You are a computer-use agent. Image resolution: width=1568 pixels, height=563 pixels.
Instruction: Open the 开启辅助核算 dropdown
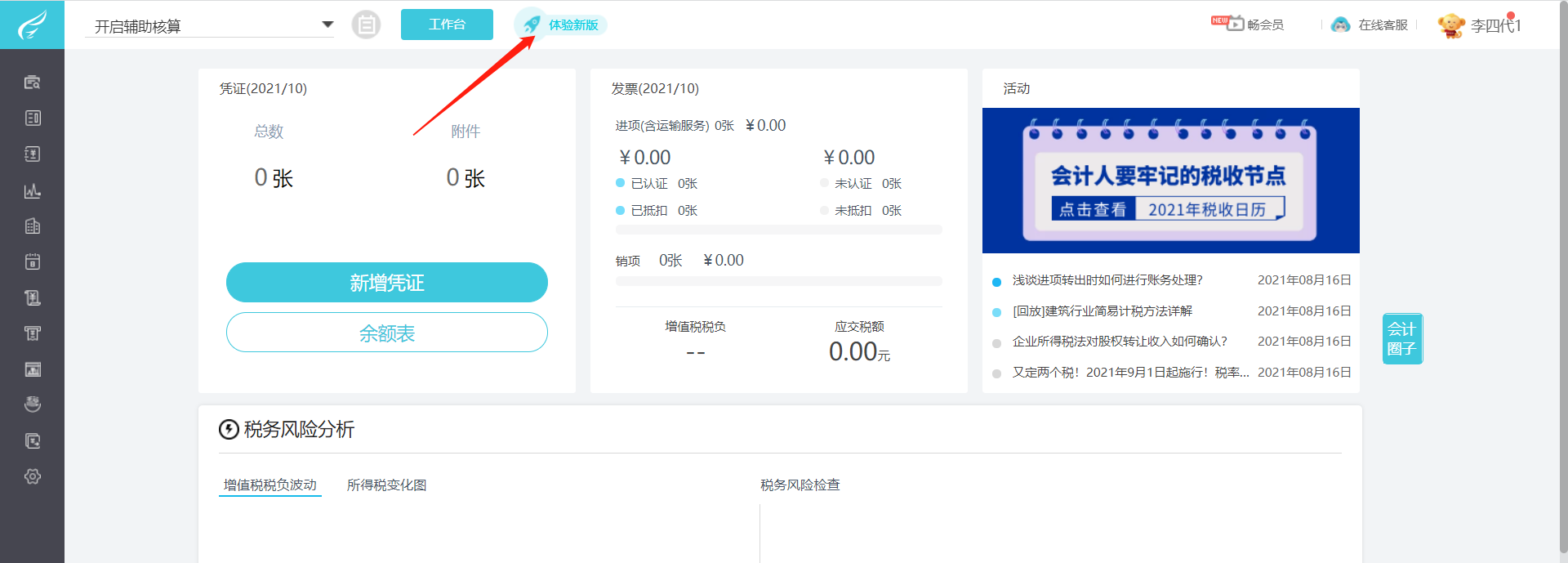[x=210, y=26]
